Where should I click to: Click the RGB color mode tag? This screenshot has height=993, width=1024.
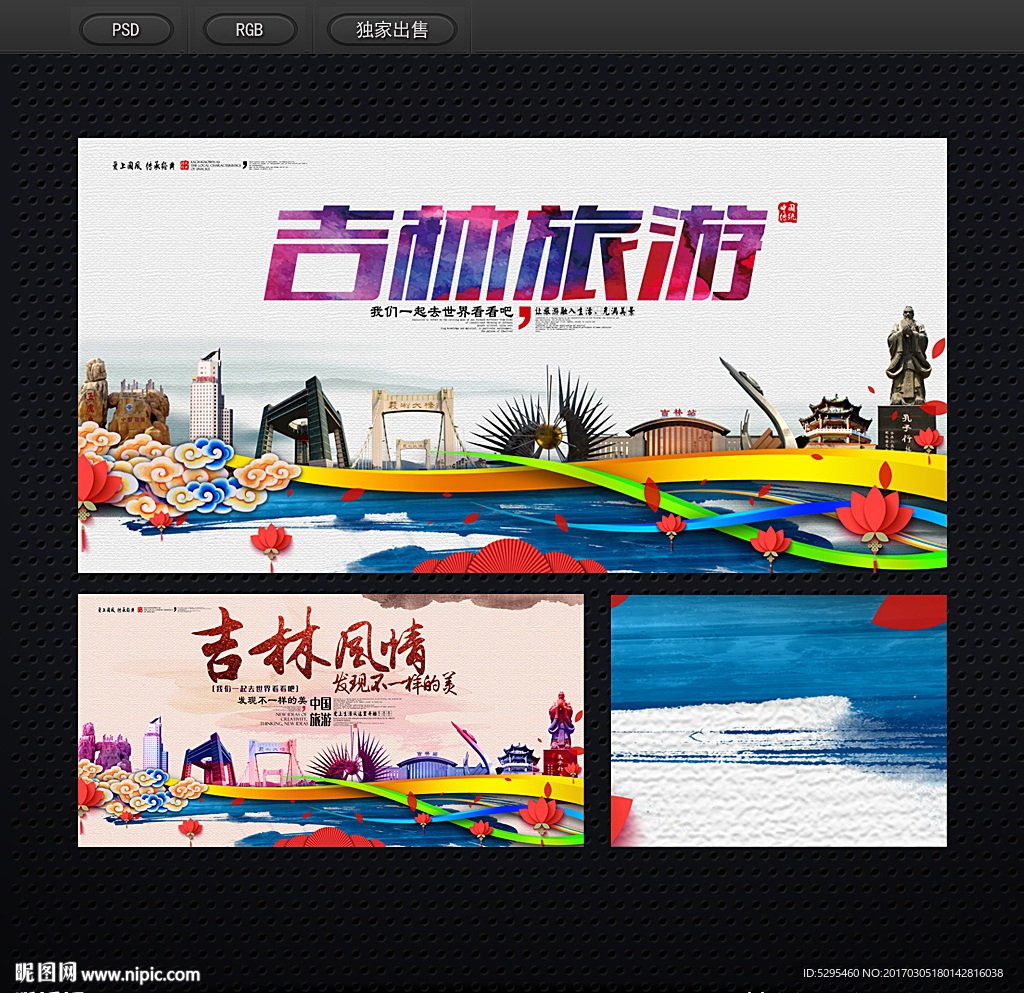(249, 30)
